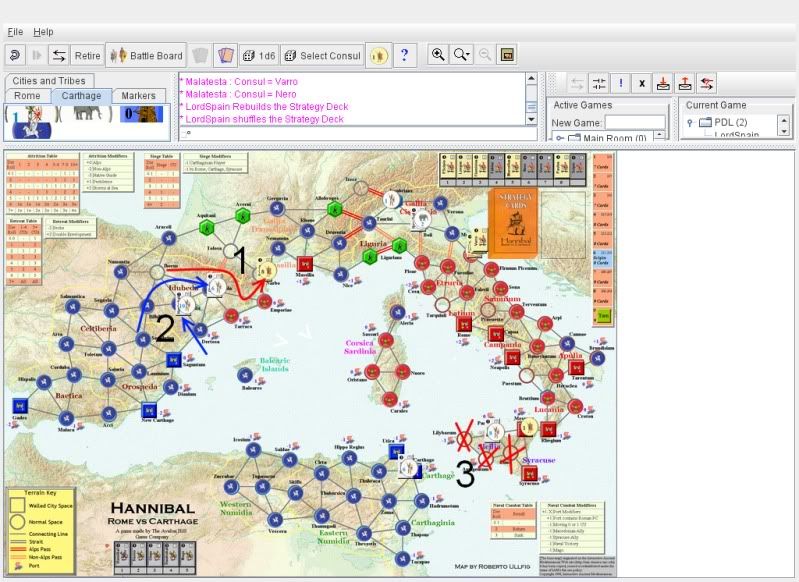
Task: Click the New Carthage walled city square
Action: pos(149,410)
